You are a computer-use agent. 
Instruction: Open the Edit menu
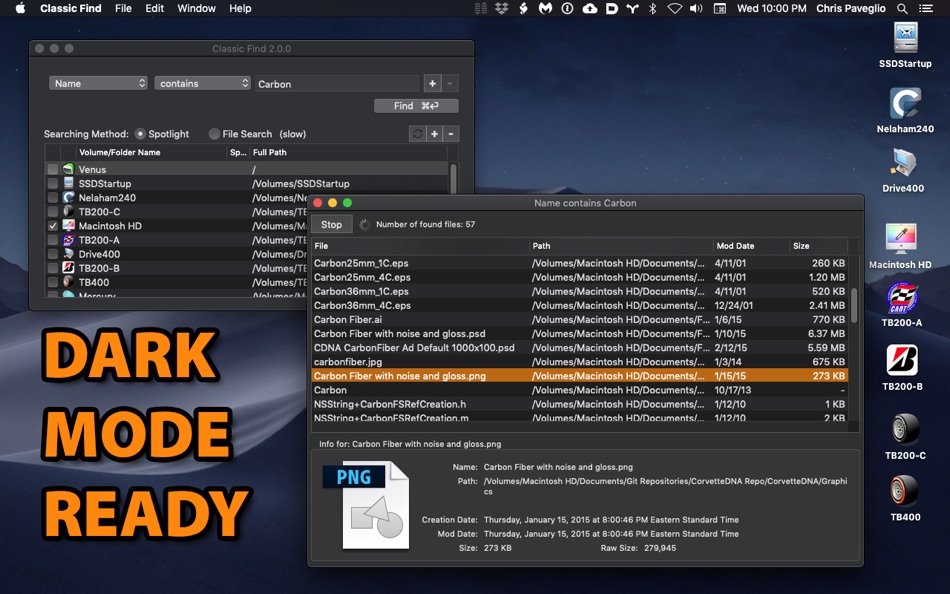(154, 8)
